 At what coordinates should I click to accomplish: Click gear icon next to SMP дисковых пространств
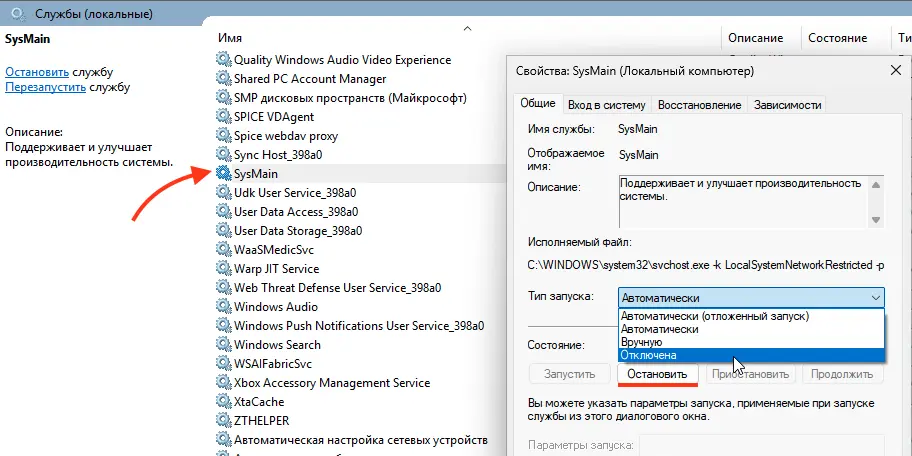pos(223,97)
